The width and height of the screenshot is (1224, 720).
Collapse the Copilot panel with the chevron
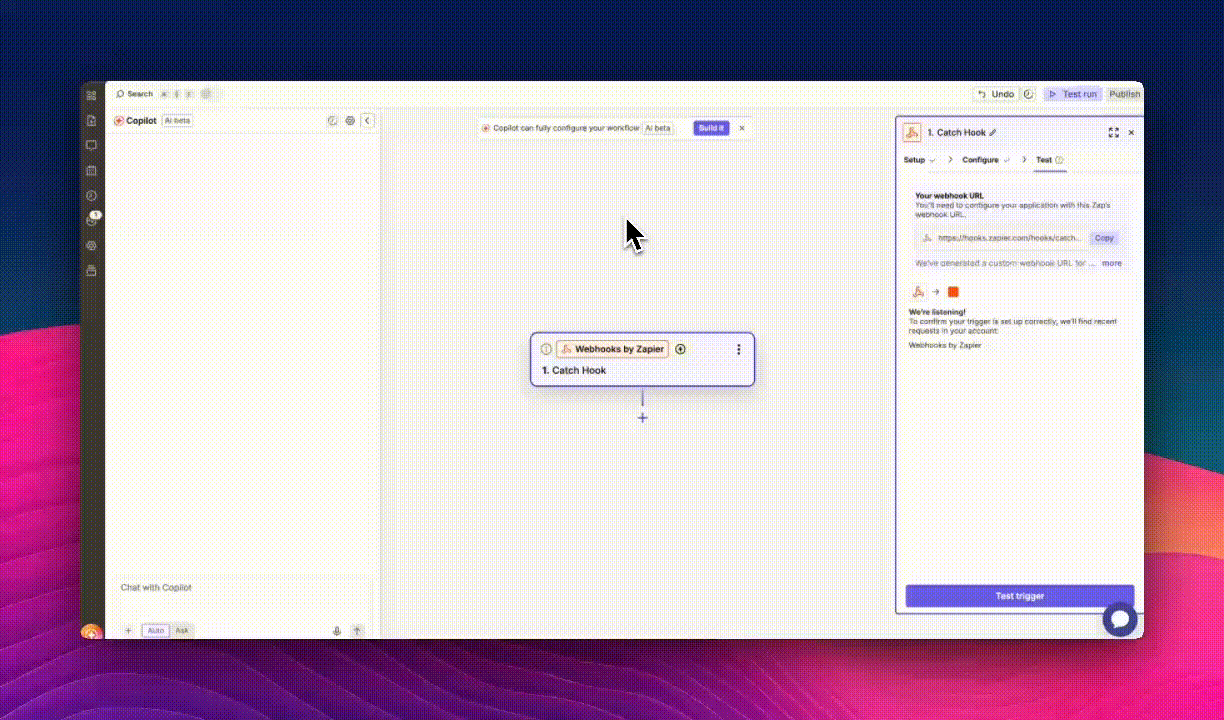pos(367,120)
